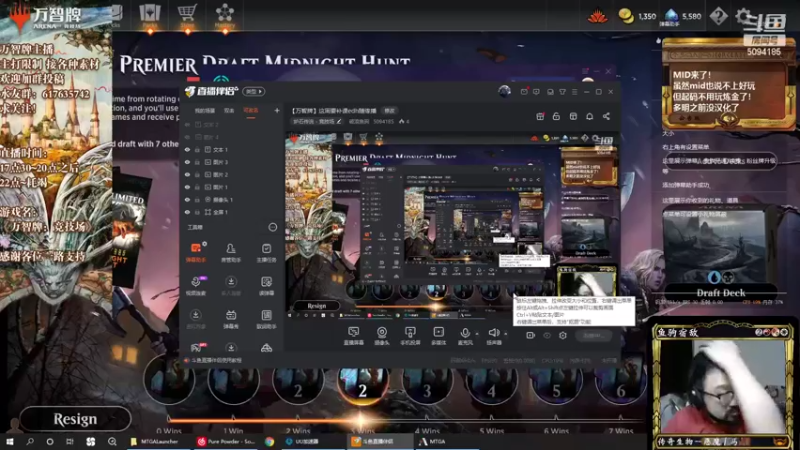
Task: Click the edit title button
Action: tap(389, 111)
